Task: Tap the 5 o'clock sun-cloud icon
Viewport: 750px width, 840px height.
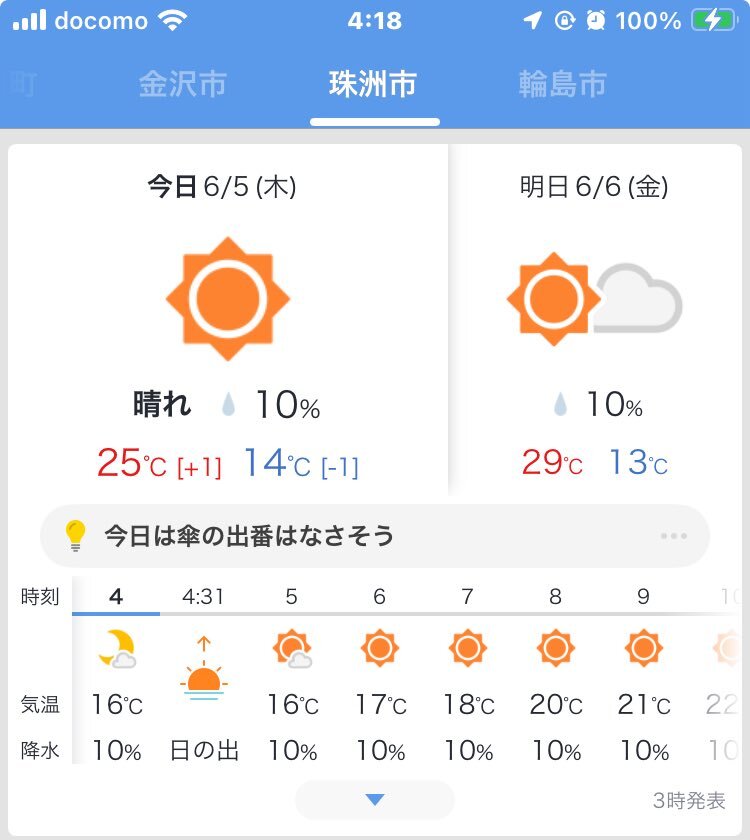Action: pos(292,649)
